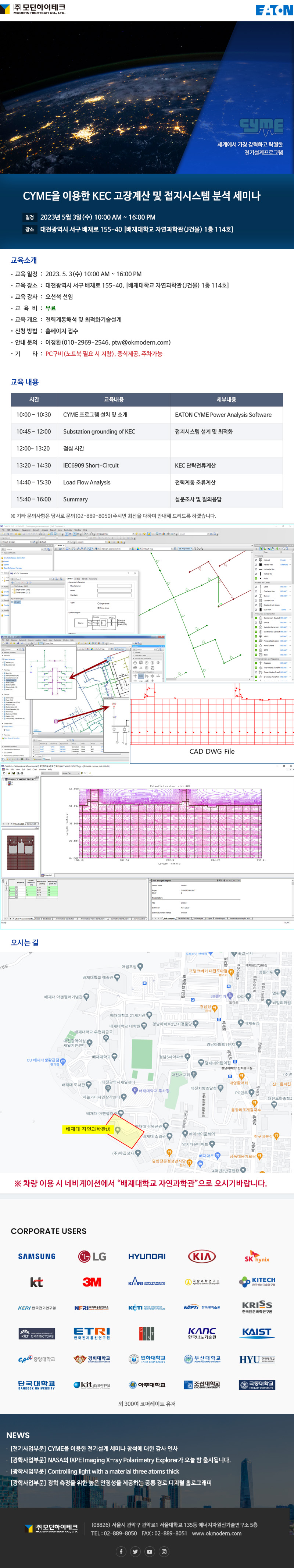Click the www.okmodern.com website link in footer
The image size is (294, 1568).
coord(216,1533)
